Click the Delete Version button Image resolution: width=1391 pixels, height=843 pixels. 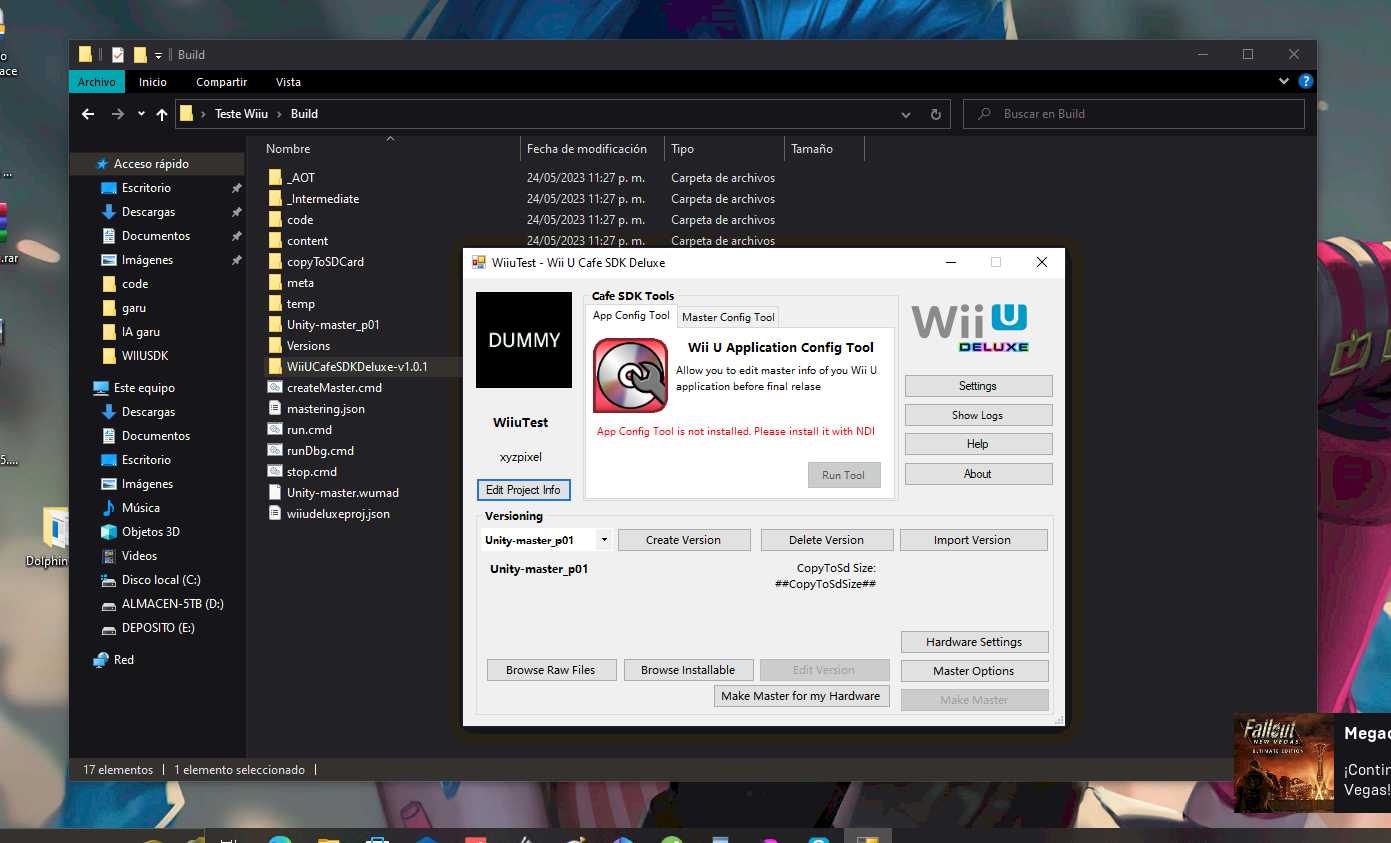[x=826, y=540]
